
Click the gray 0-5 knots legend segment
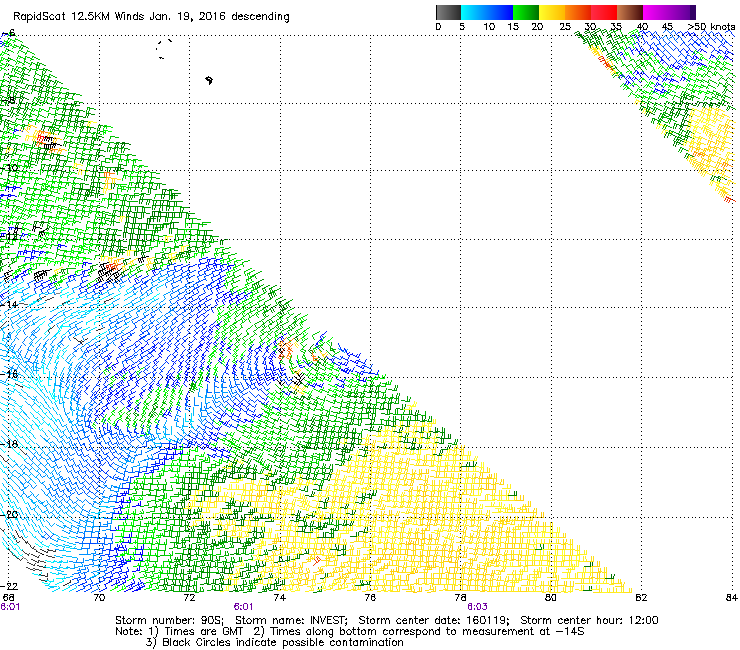coord(448,12)
